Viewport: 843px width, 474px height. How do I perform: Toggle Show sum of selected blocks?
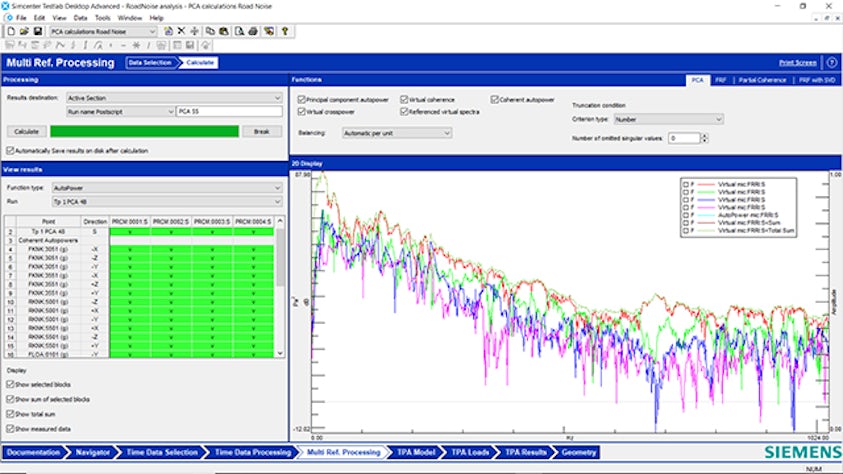coord(10,399)
